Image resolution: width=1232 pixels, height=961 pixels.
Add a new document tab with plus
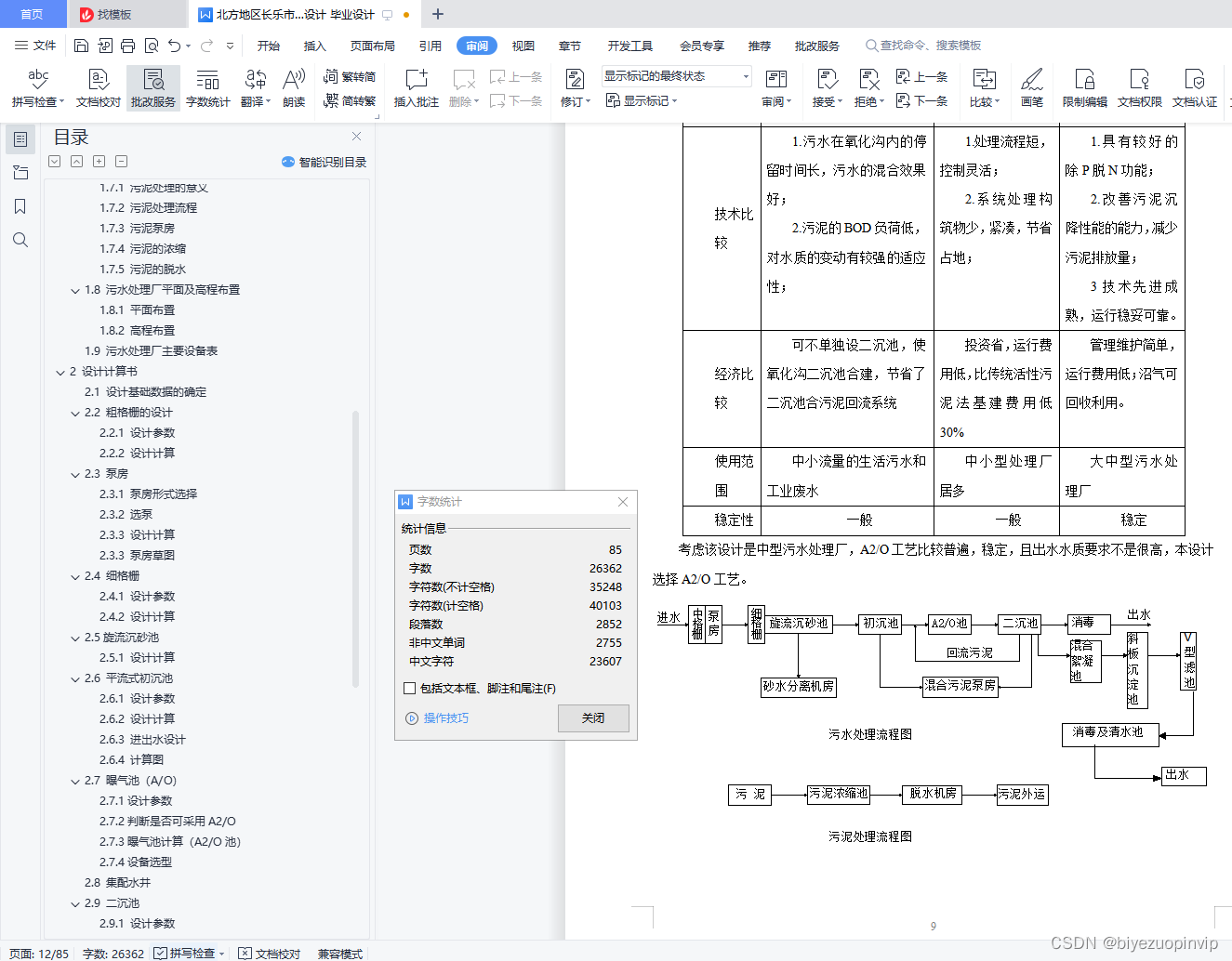(438, 14)
